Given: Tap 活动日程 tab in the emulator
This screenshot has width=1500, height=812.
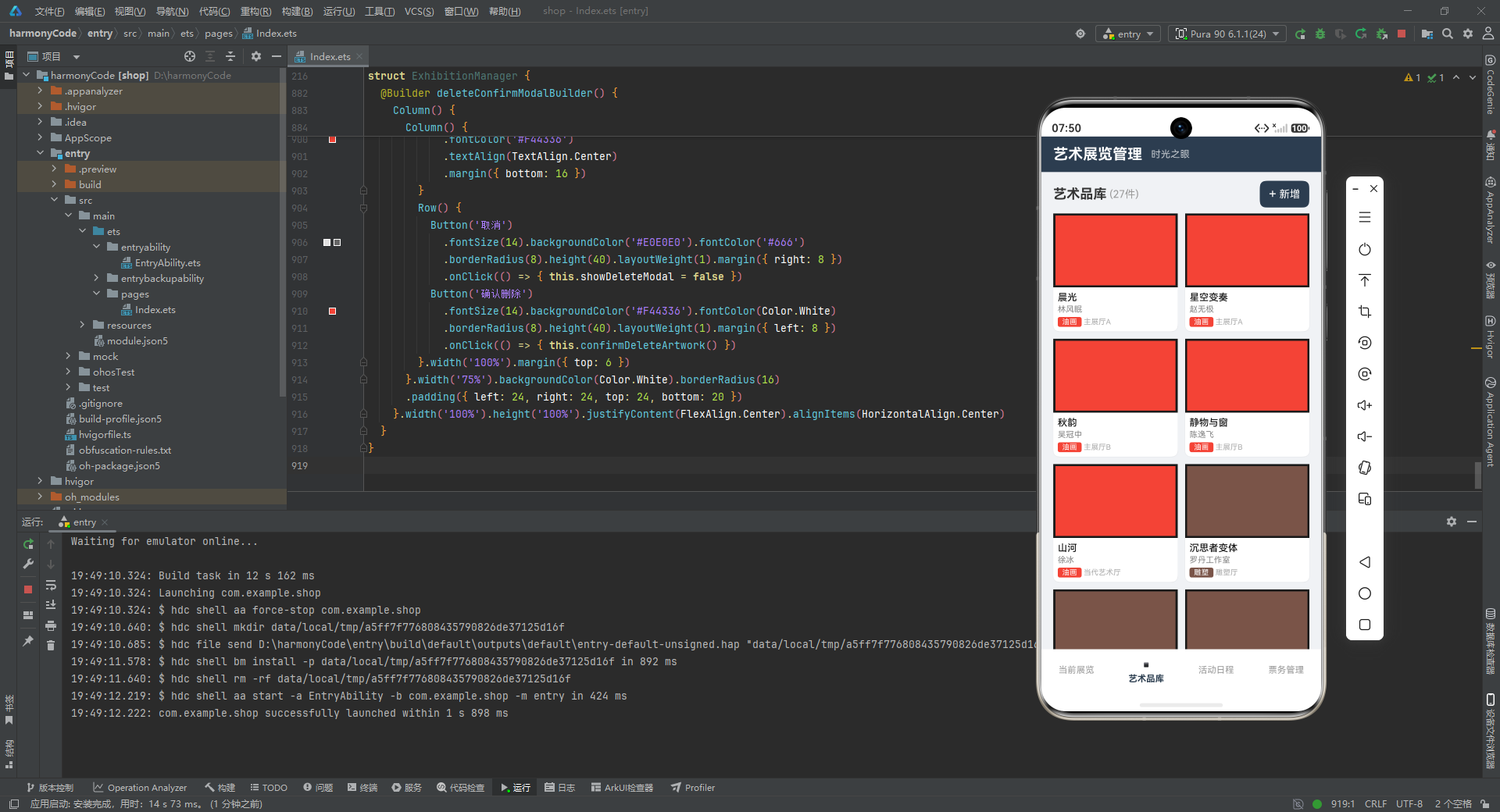Looking at the screenshot, I should [x=1216, y=670].
